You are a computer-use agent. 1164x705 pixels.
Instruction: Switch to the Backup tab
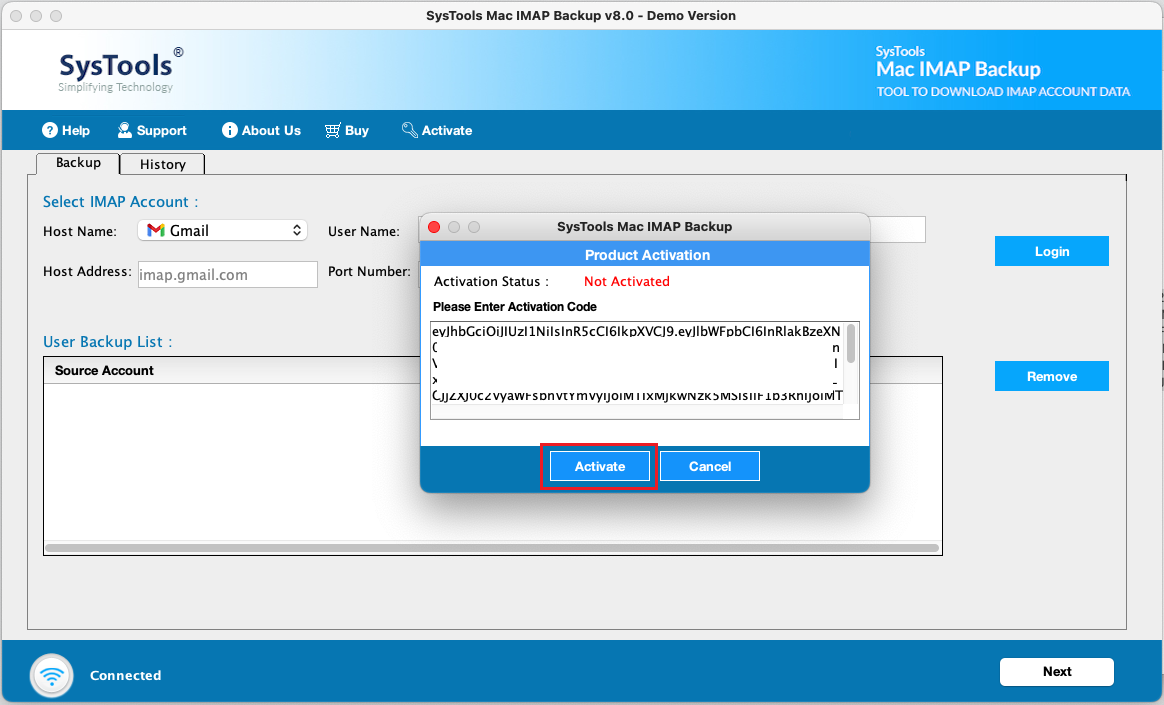tap(78, 163)
